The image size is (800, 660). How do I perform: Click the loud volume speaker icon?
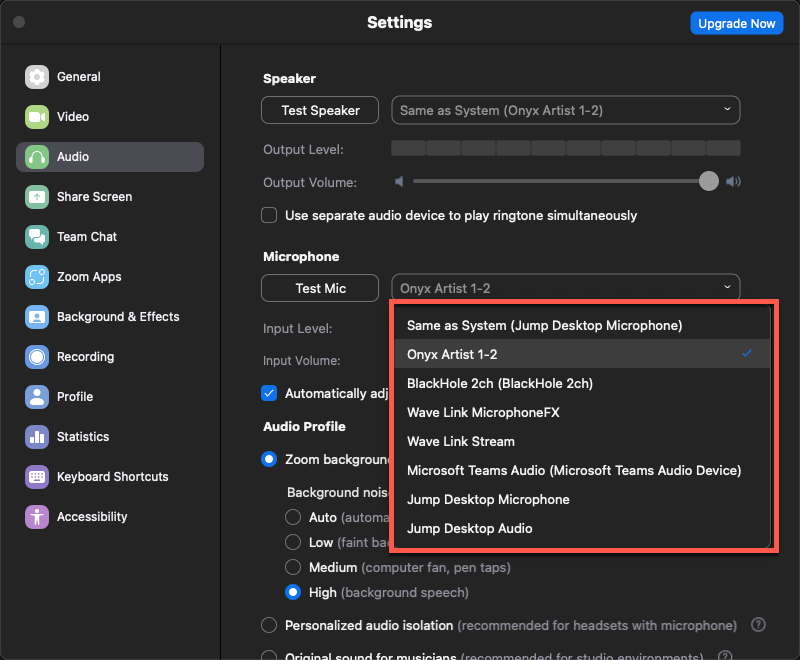pos(734,182)
